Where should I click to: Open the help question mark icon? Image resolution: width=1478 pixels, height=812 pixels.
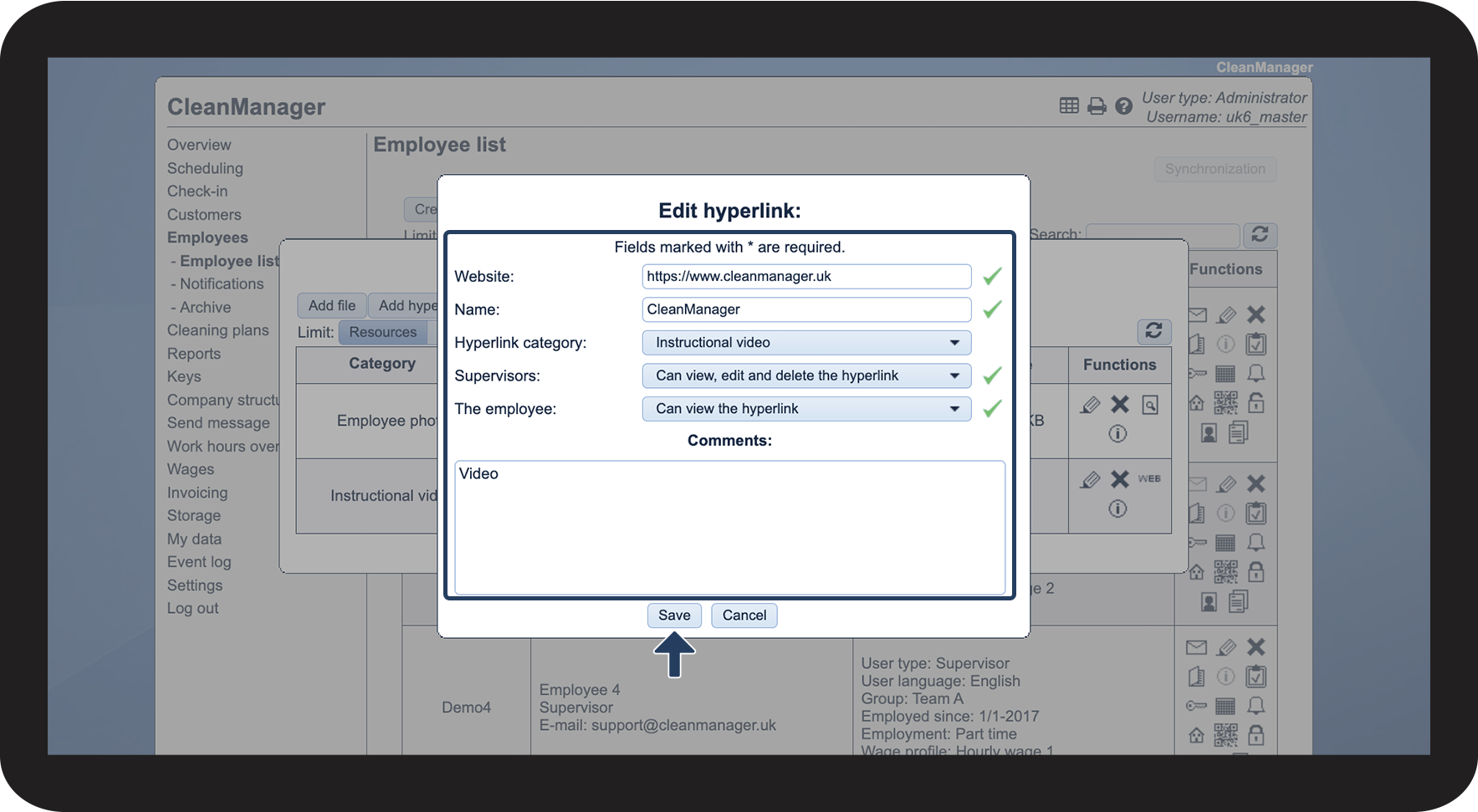[1124, 106]
